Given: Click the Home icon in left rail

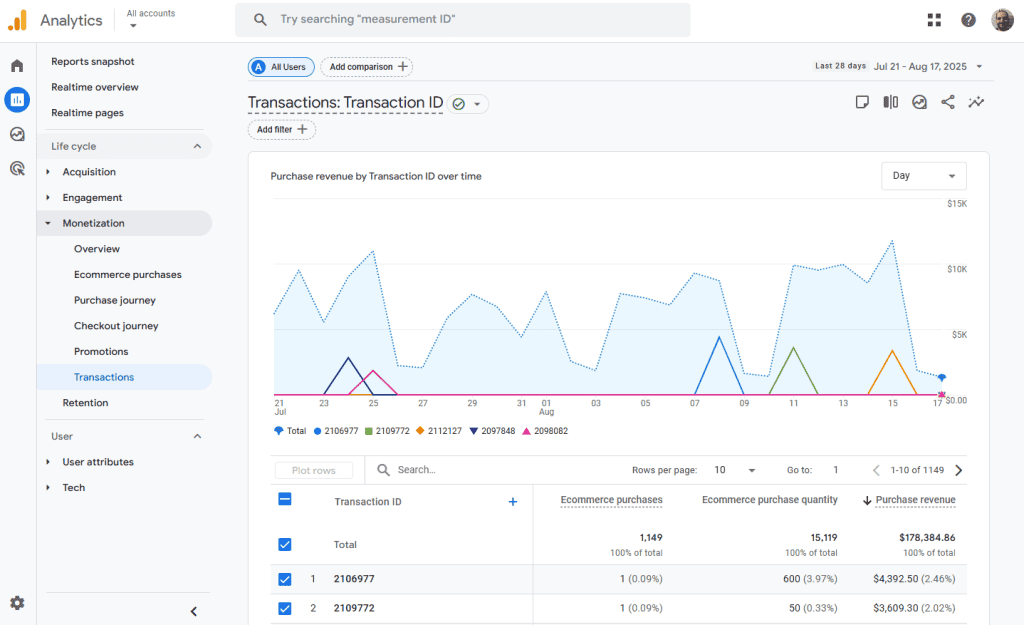Looking at the screenshot, I should (17, 66).
